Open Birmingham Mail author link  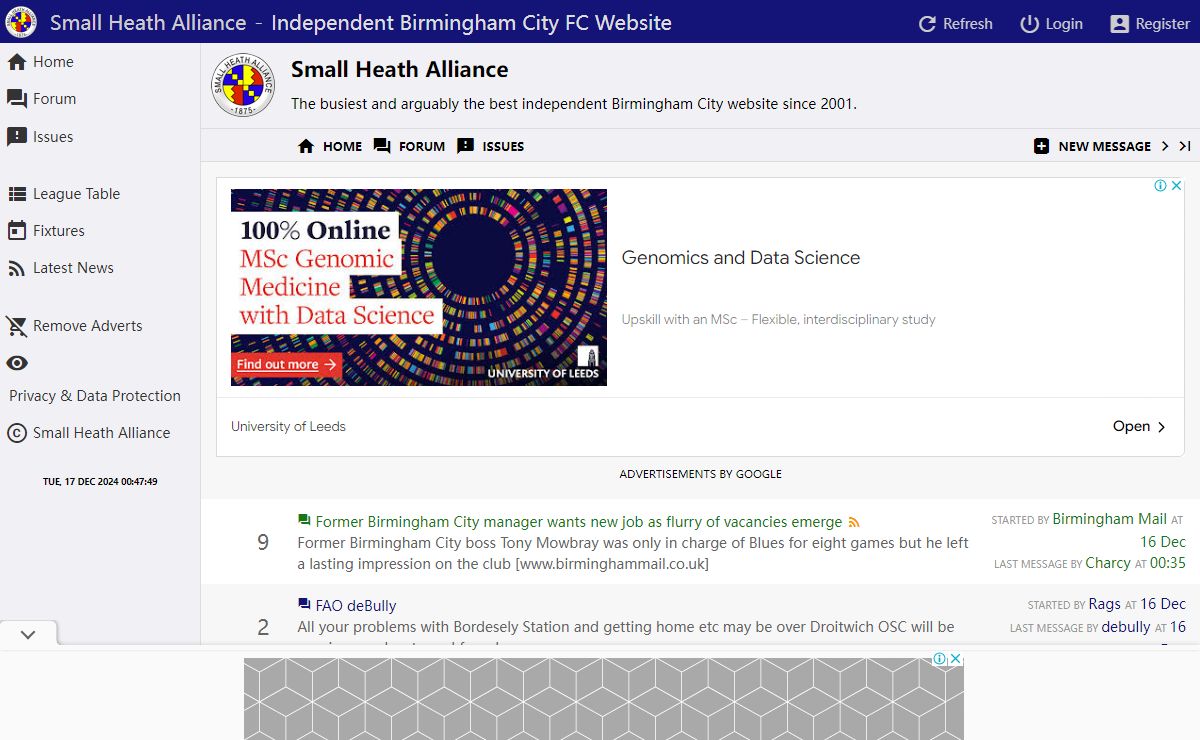(x=1110, y=519)
